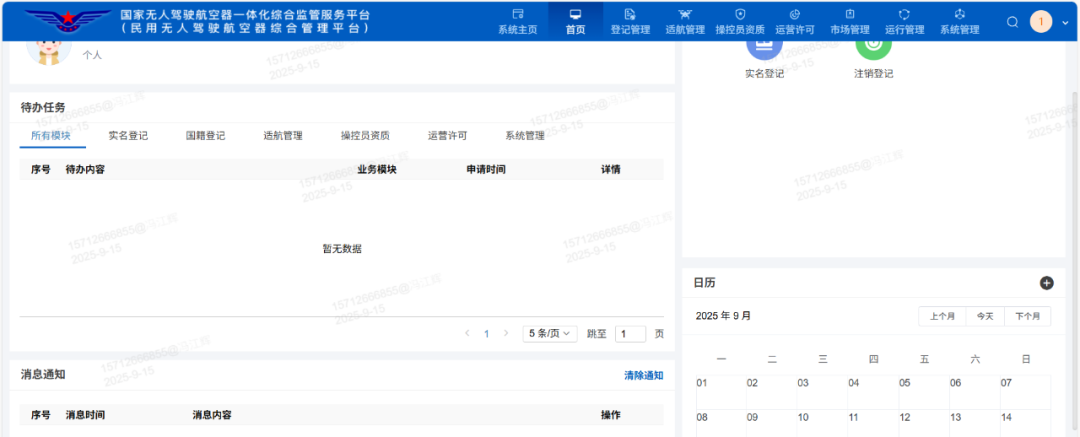Switch to the 运营许可 tab in 待办任务
1080x437 pixels.
(448, 136)
